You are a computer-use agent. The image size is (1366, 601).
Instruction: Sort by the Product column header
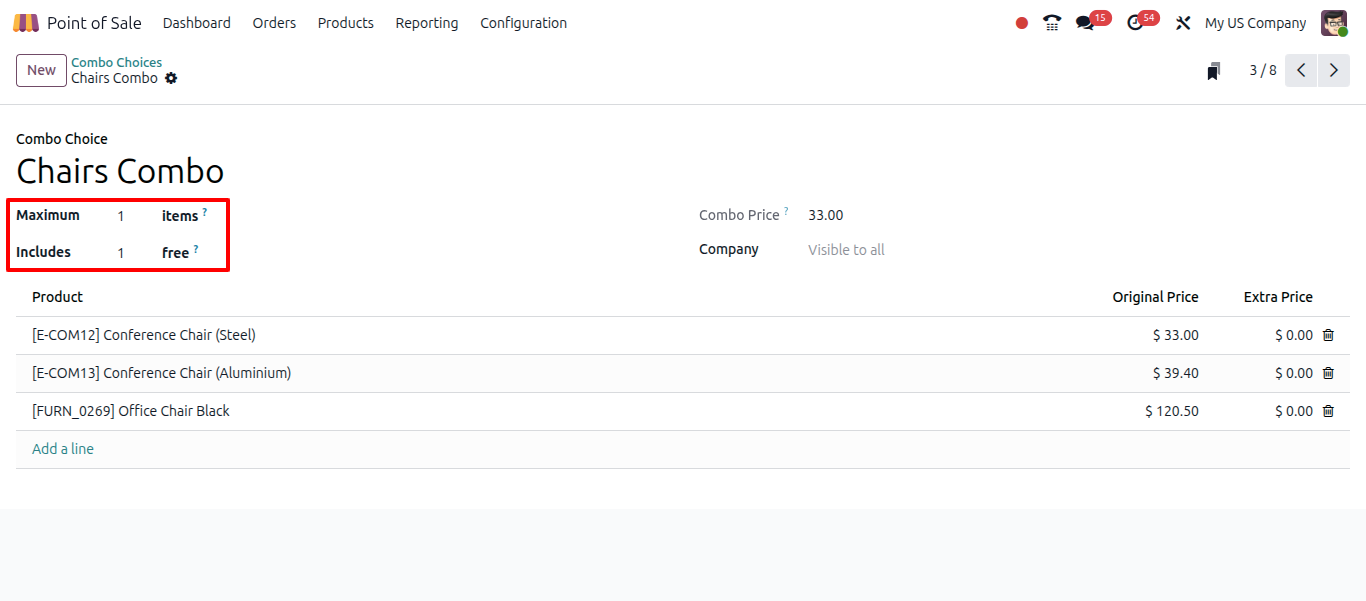click(57, 297)
